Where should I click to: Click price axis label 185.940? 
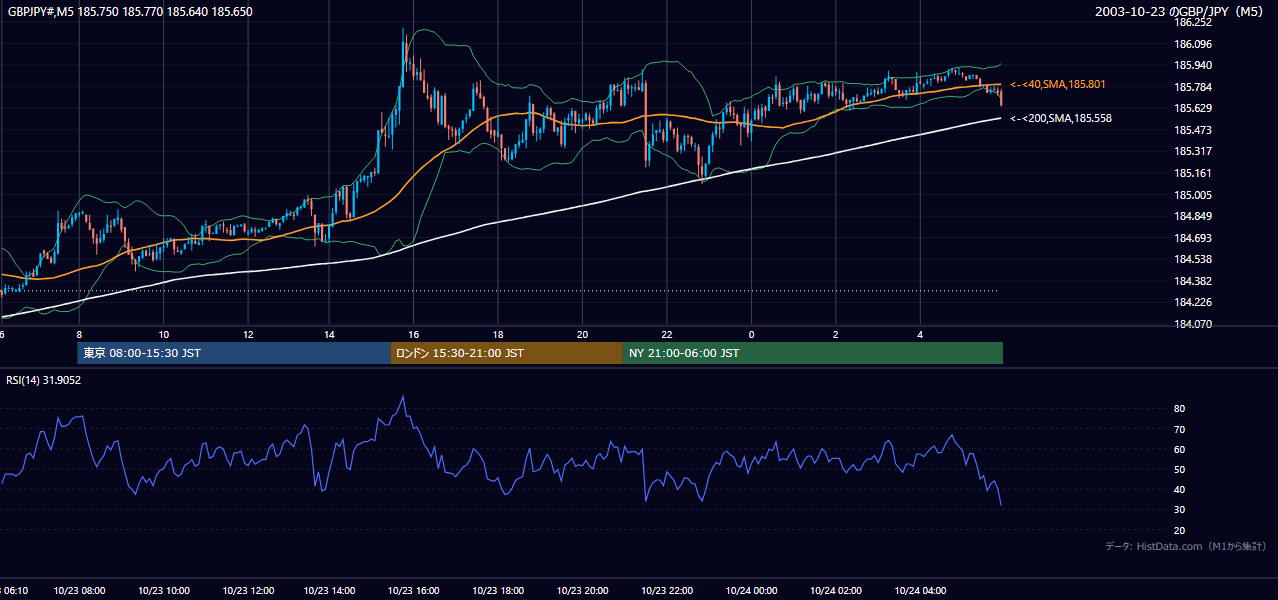(1193, 65)
